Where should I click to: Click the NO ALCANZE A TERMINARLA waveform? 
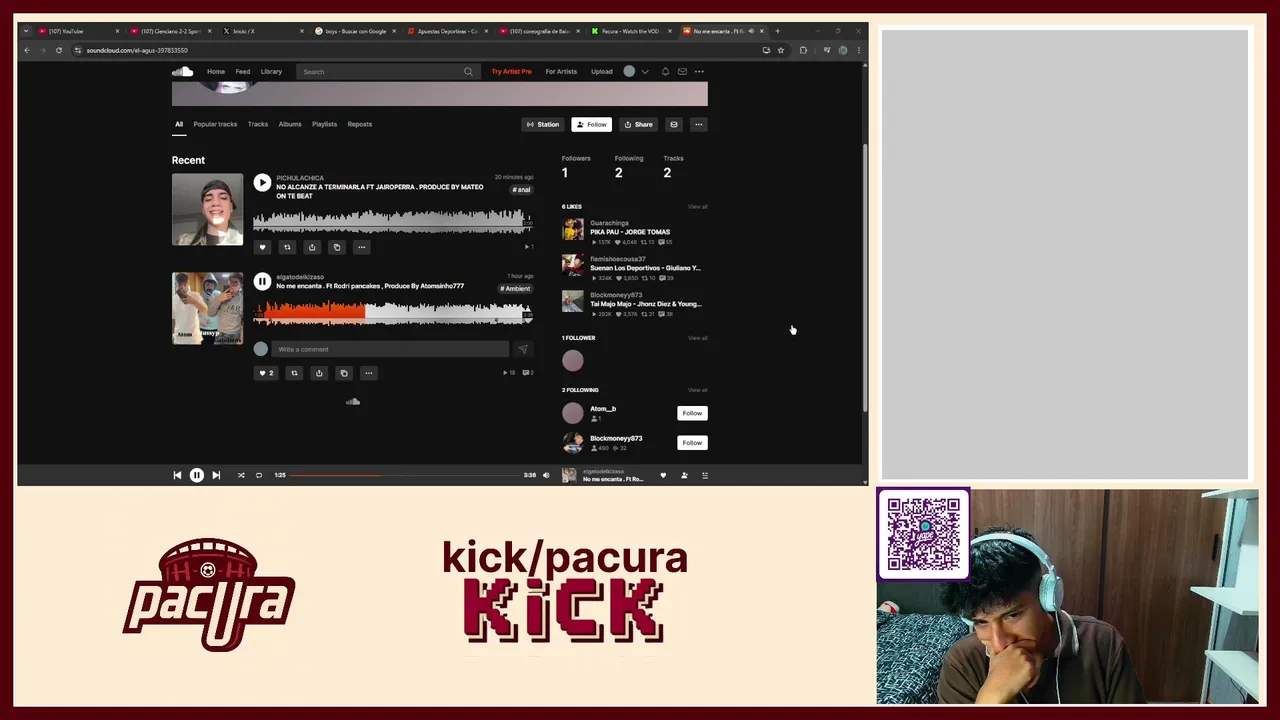[x=392, y=220]
